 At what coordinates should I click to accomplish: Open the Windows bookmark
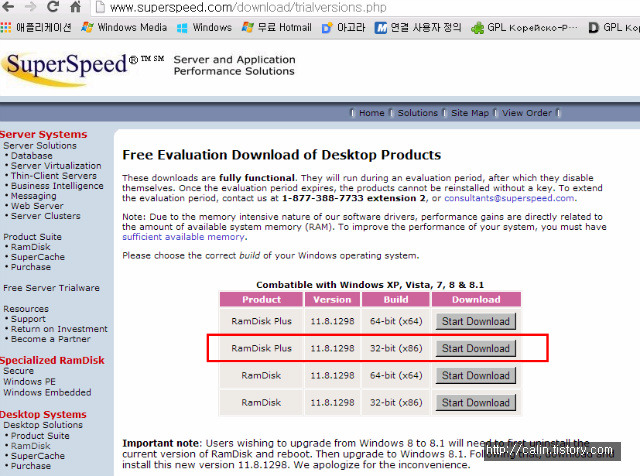204,27
